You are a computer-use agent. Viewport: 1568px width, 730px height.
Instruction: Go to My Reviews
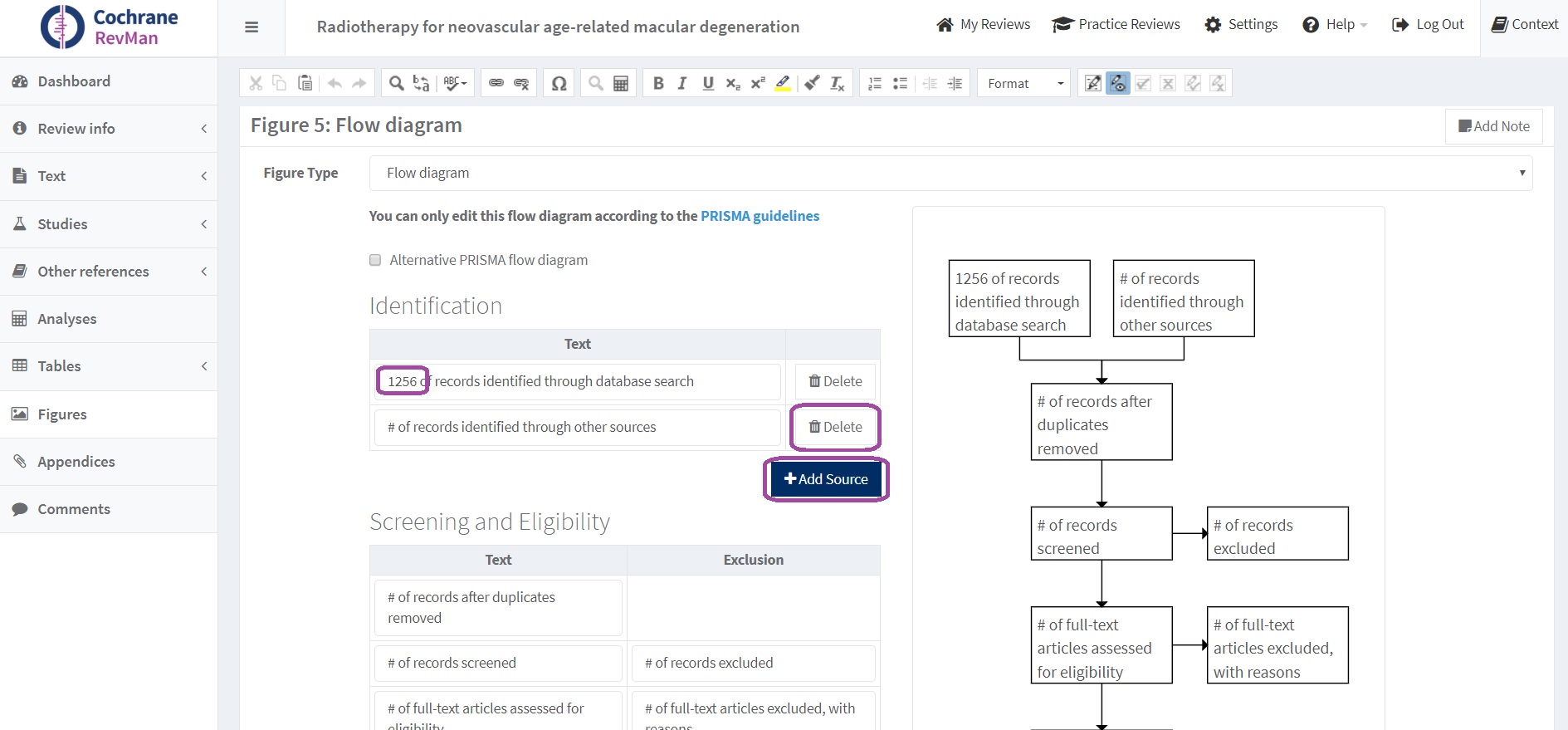coord(984,25)
